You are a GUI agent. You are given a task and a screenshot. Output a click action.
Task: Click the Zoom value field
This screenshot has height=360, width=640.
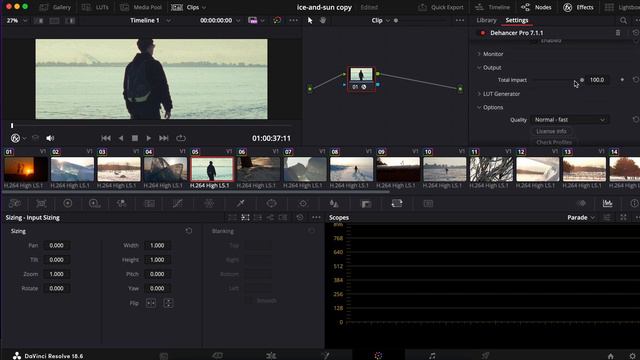point(56,274)
